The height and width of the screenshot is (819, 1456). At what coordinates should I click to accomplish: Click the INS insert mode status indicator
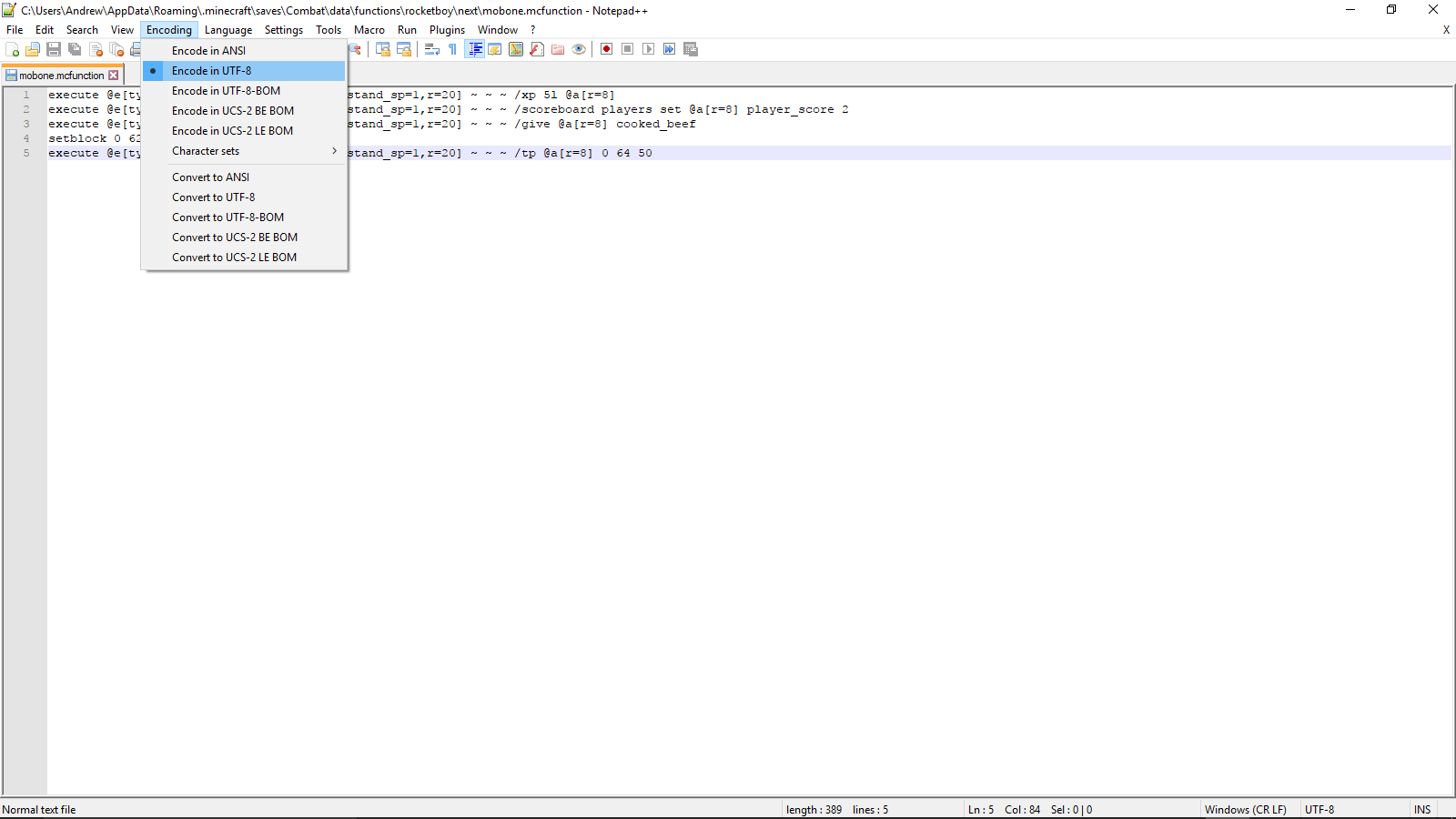1422,810
